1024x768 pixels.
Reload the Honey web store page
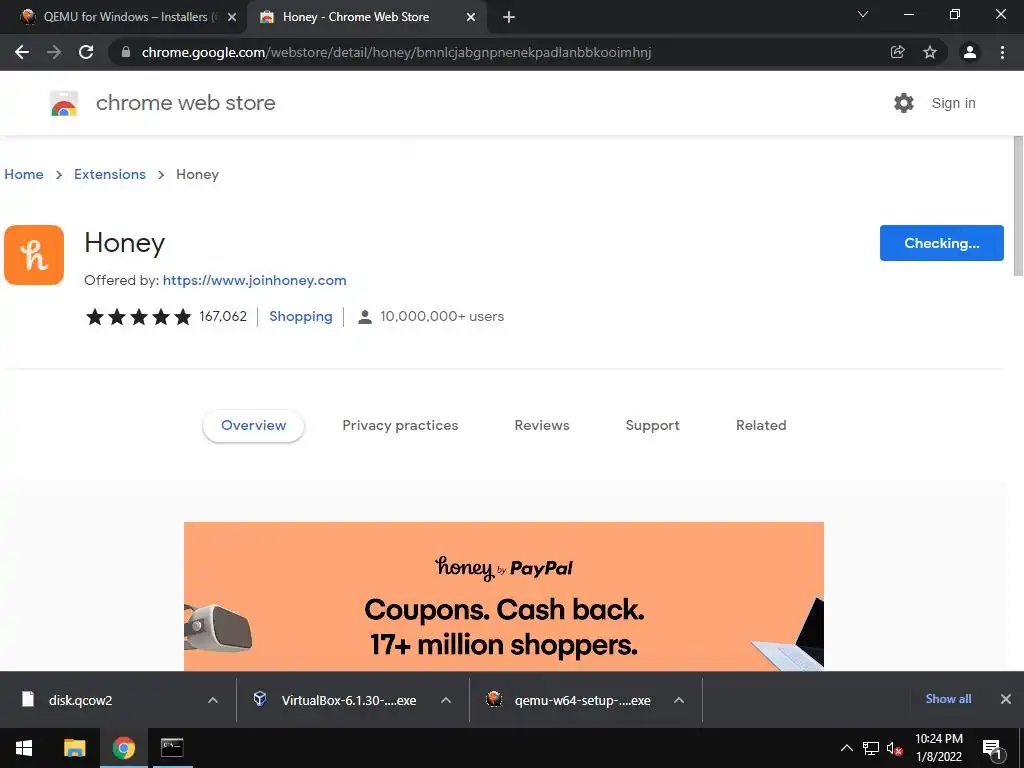tap(86, 52)
